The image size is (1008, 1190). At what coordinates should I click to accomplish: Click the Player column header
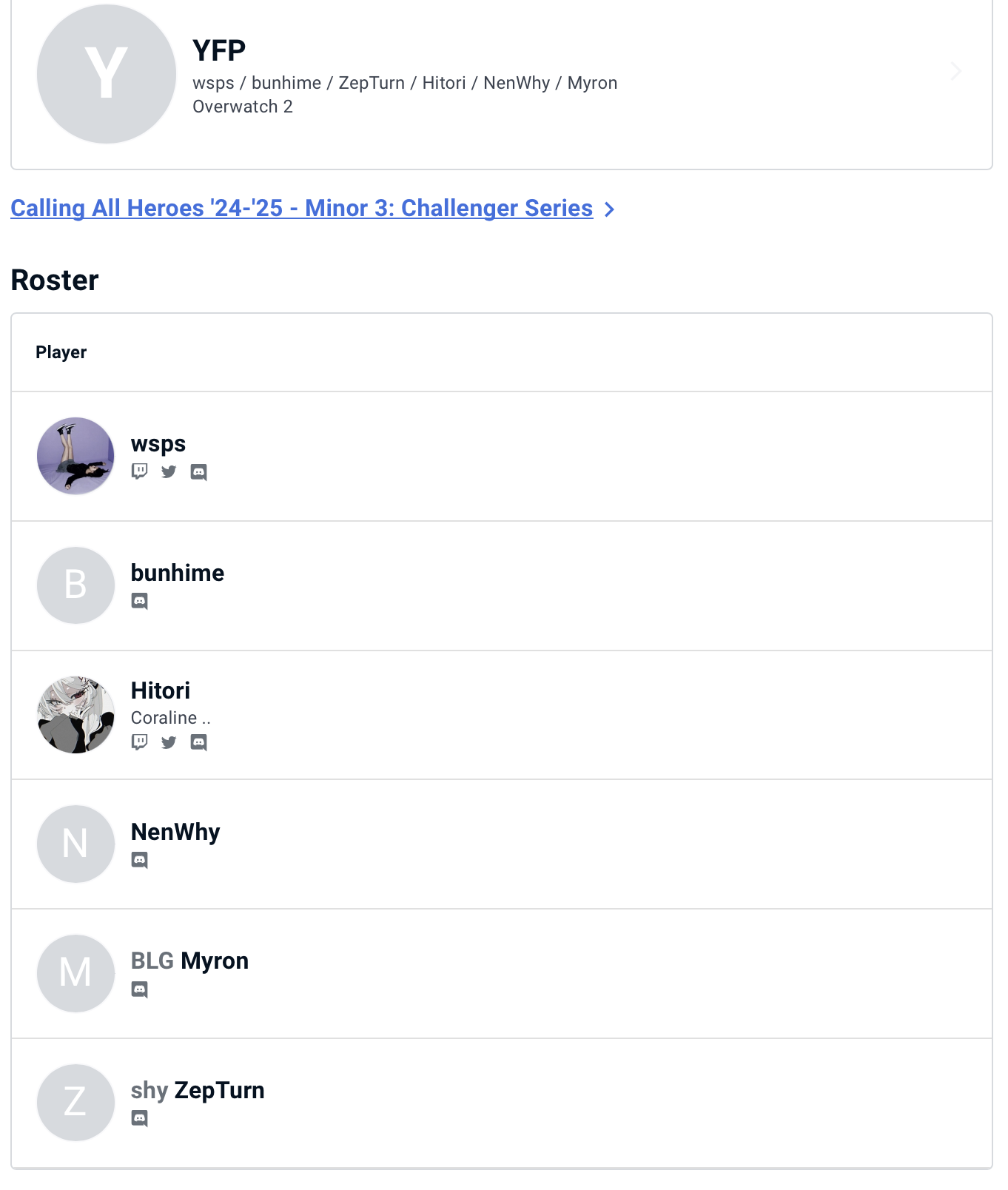[x=61, y=352]
